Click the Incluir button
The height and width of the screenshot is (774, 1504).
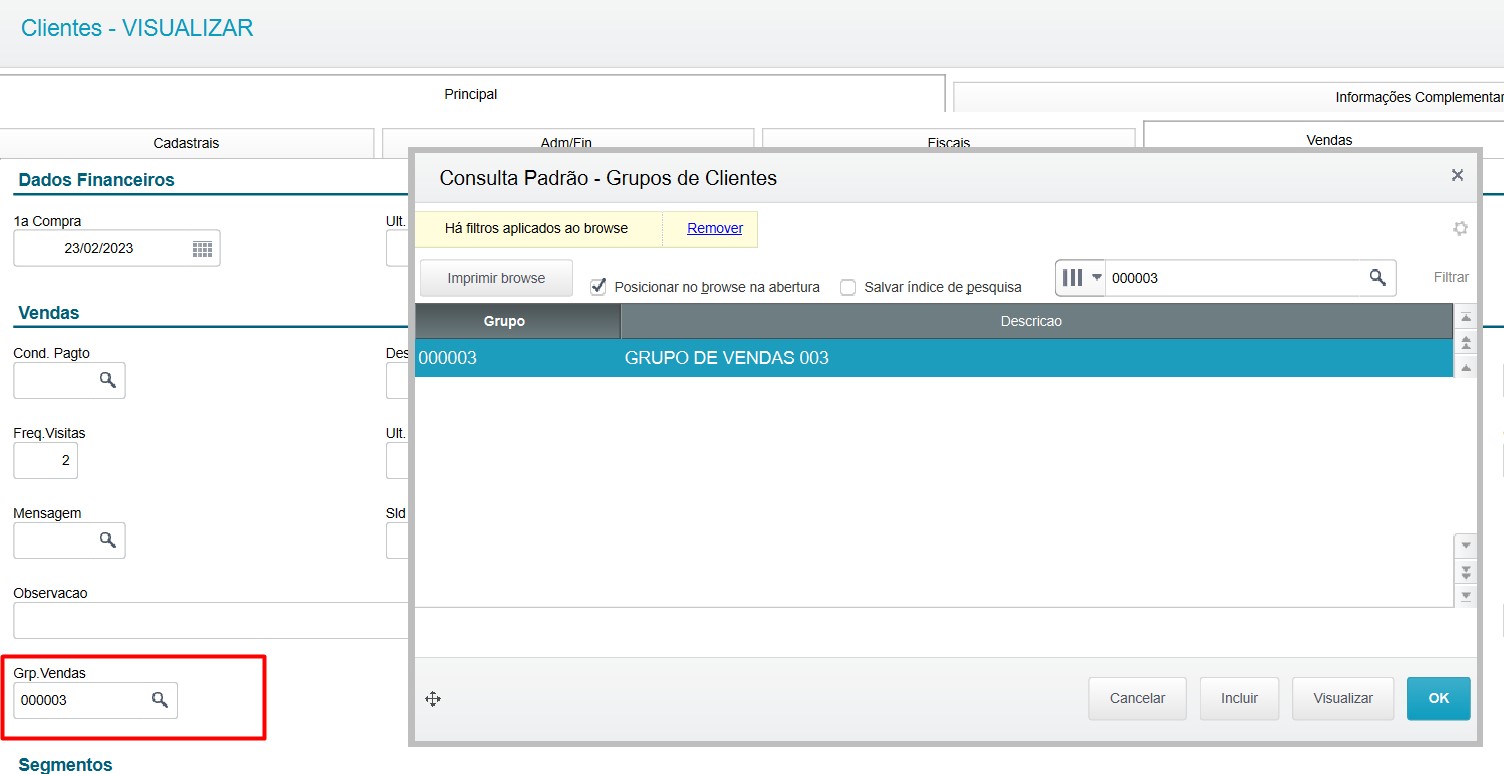click(x=1239, y=698)
